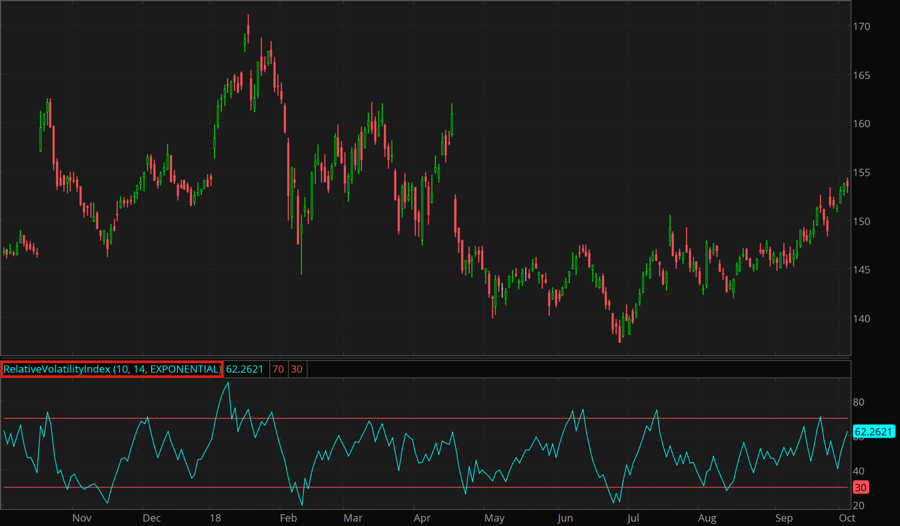Click the 170 price axis label
This screenshot has height=526, width=900.
(862, 26)
